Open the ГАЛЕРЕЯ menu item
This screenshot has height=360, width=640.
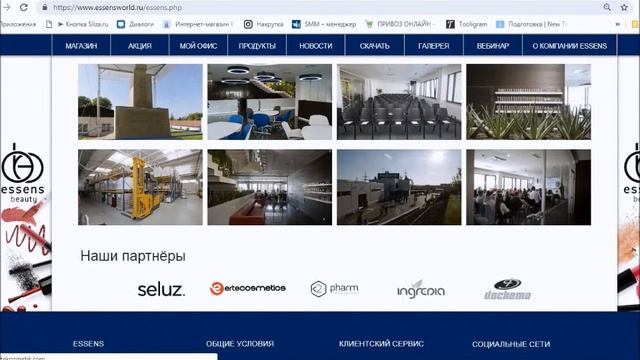tap(433, 46)
